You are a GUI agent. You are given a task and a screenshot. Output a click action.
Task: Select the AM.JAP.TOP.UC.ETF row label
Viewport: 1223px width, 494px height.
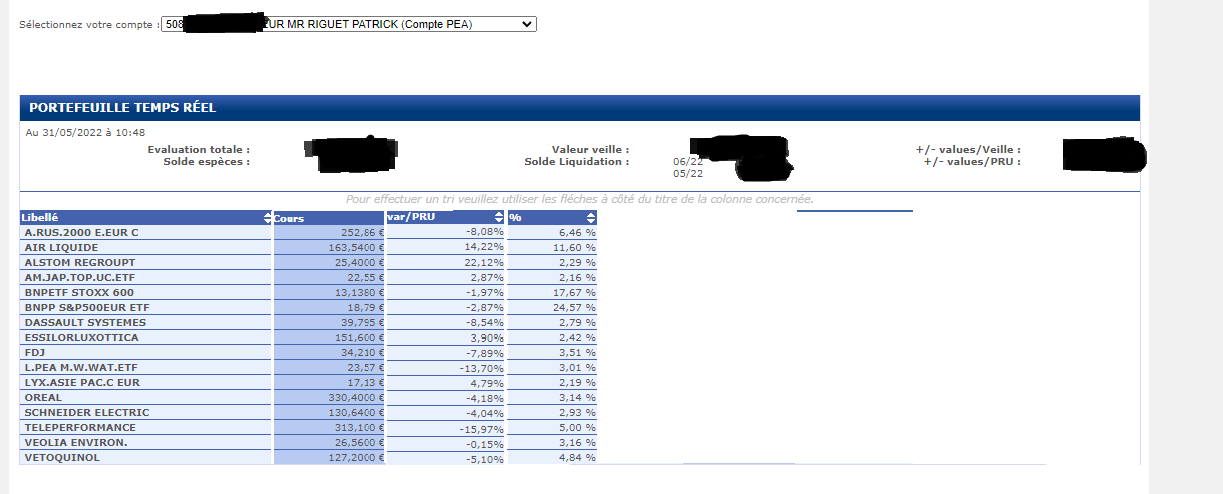point(80,277)
